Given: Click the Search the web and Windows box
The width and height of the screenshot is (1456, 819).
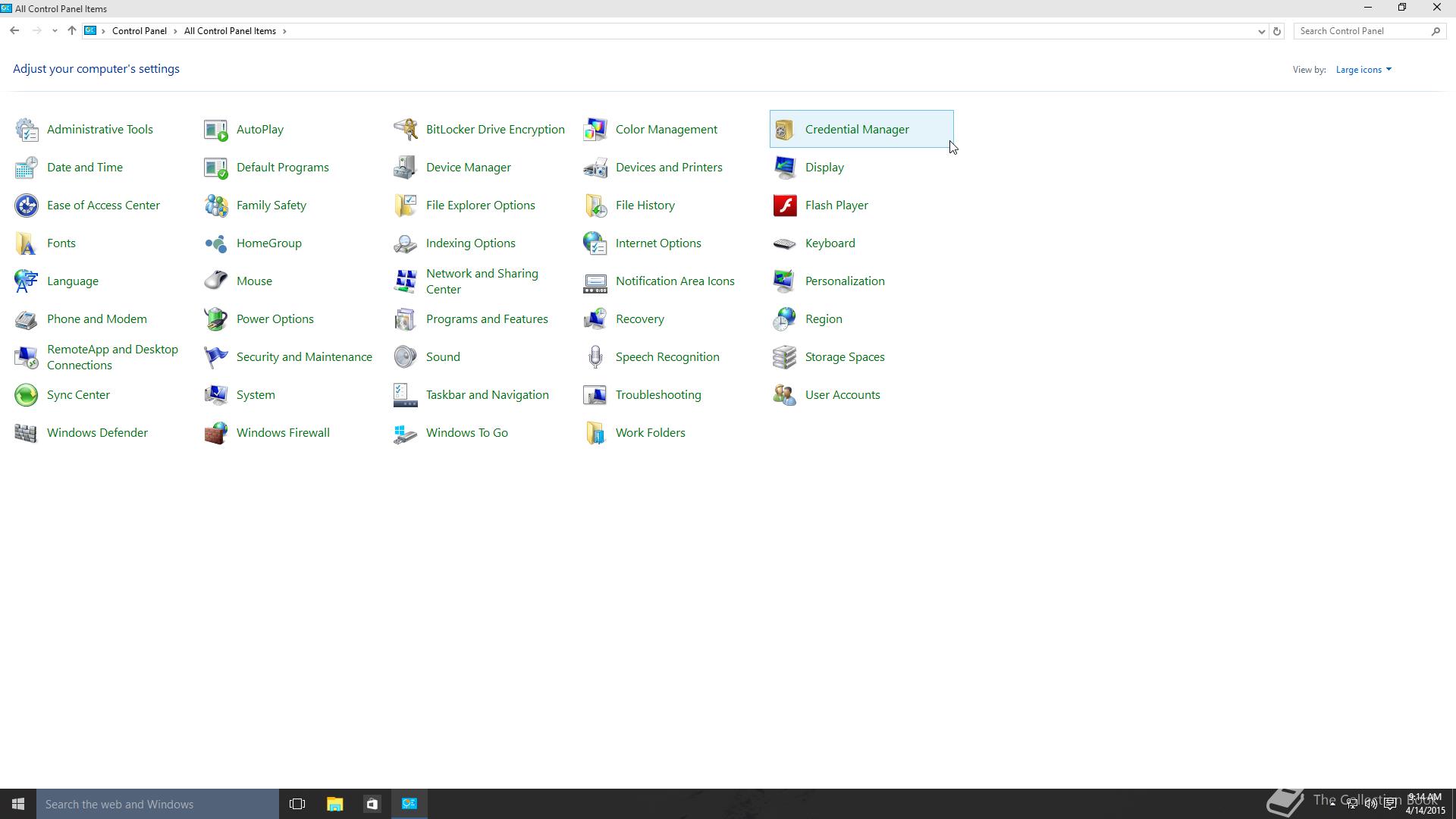Looking at the screenshot, I should click(x=158, y=804).
